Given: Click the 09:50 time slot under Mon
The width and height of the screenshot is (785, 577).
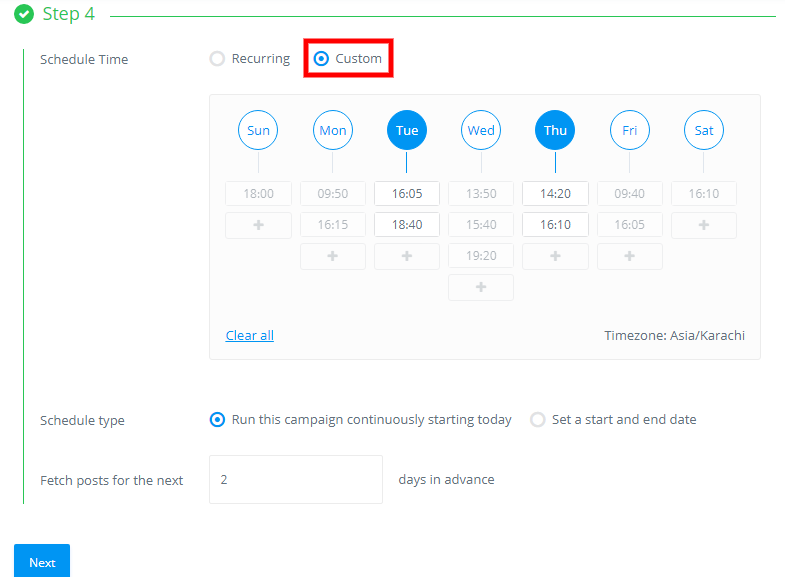Looking at the screenshot, I should pos(332,194).
